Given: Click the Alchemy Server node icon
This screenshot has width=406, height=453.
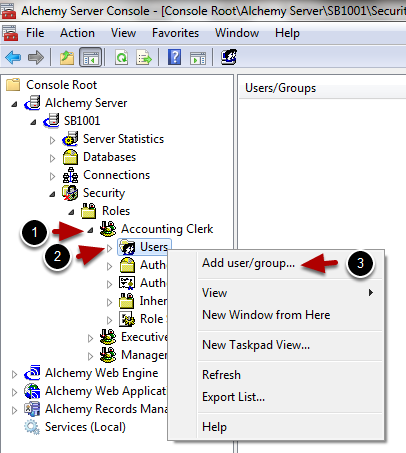Looking at the screenshot, I should point(33,103).
